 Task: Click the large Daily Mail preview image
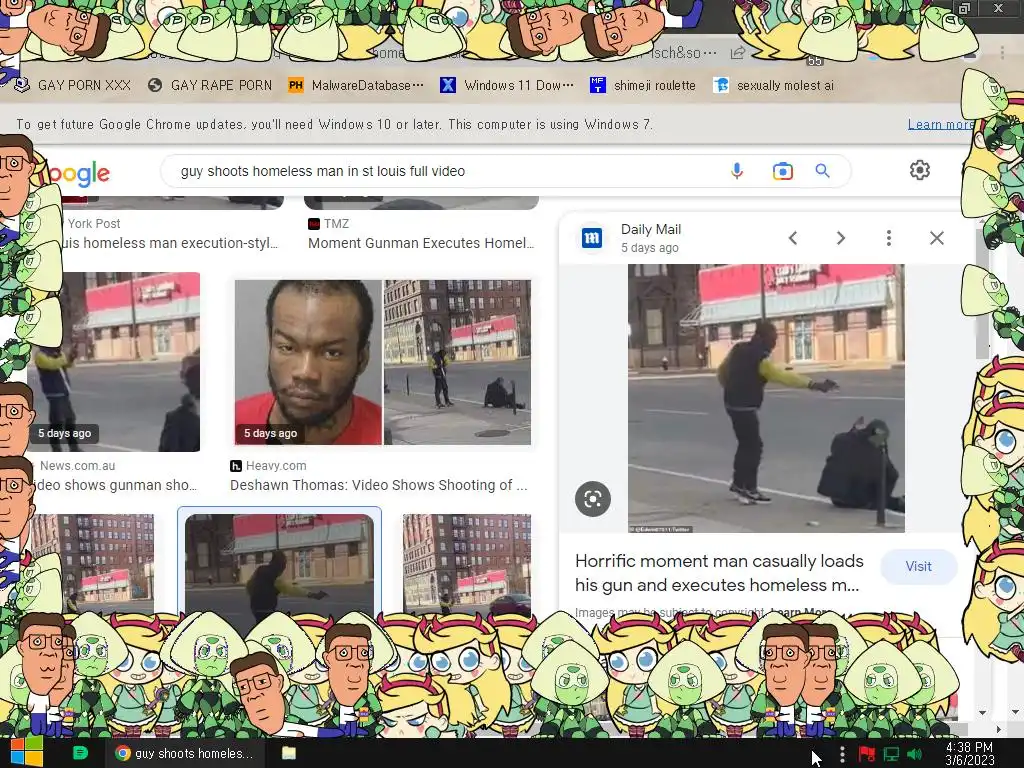[766, 398]
